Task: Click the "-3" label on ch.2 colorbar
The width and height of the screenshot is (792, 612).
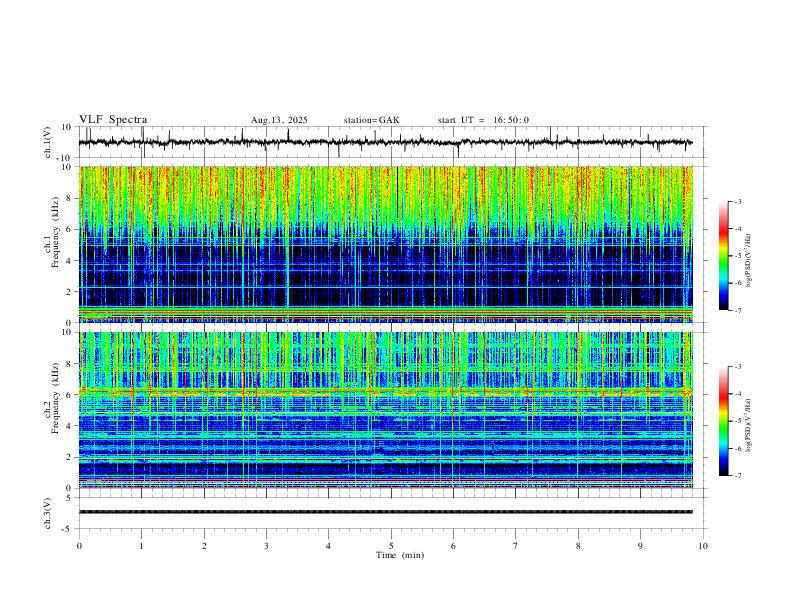Action: tap(737, 367)
